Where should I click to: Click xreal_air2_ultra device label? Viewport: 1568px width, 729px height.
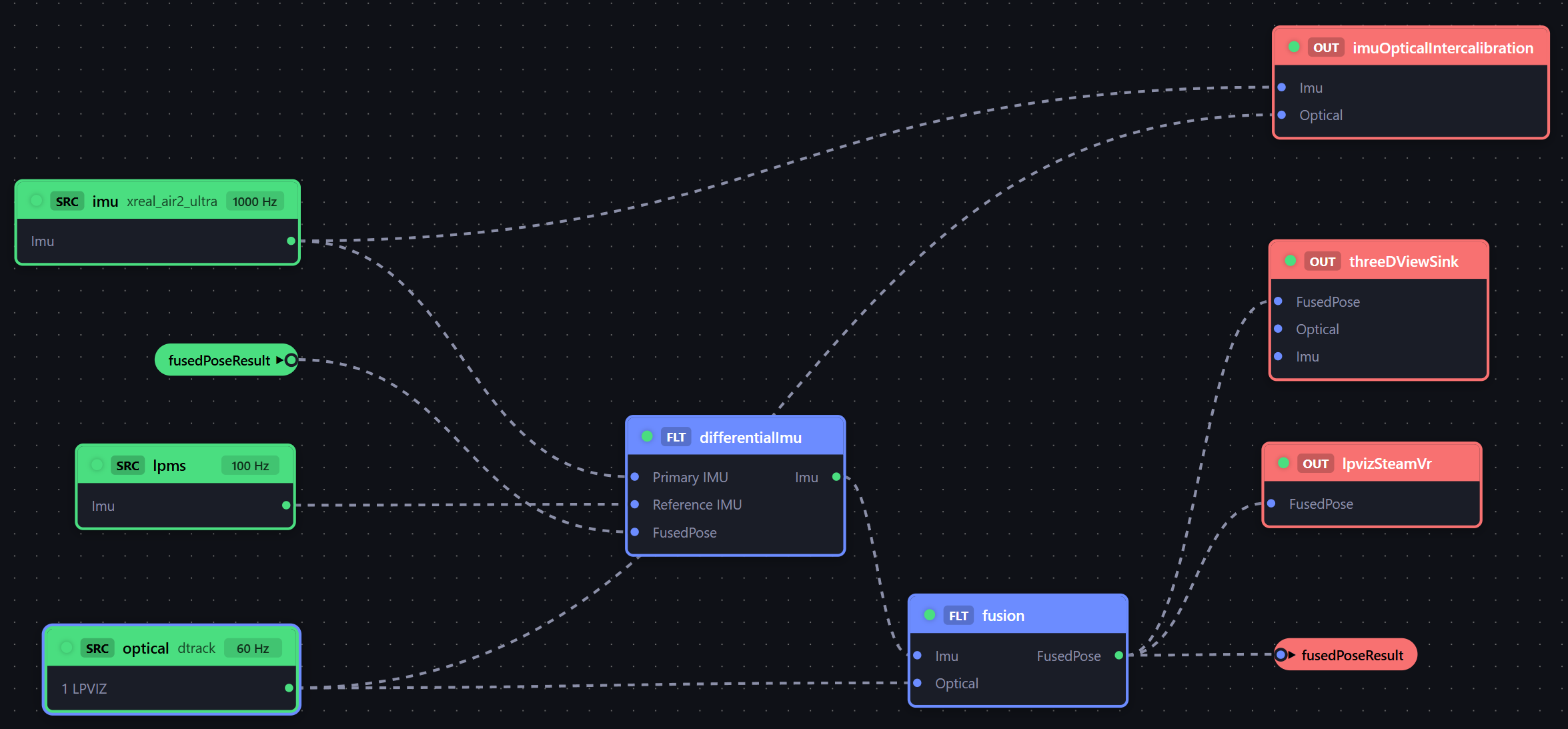pyautogui.click(x=172, y=201)
